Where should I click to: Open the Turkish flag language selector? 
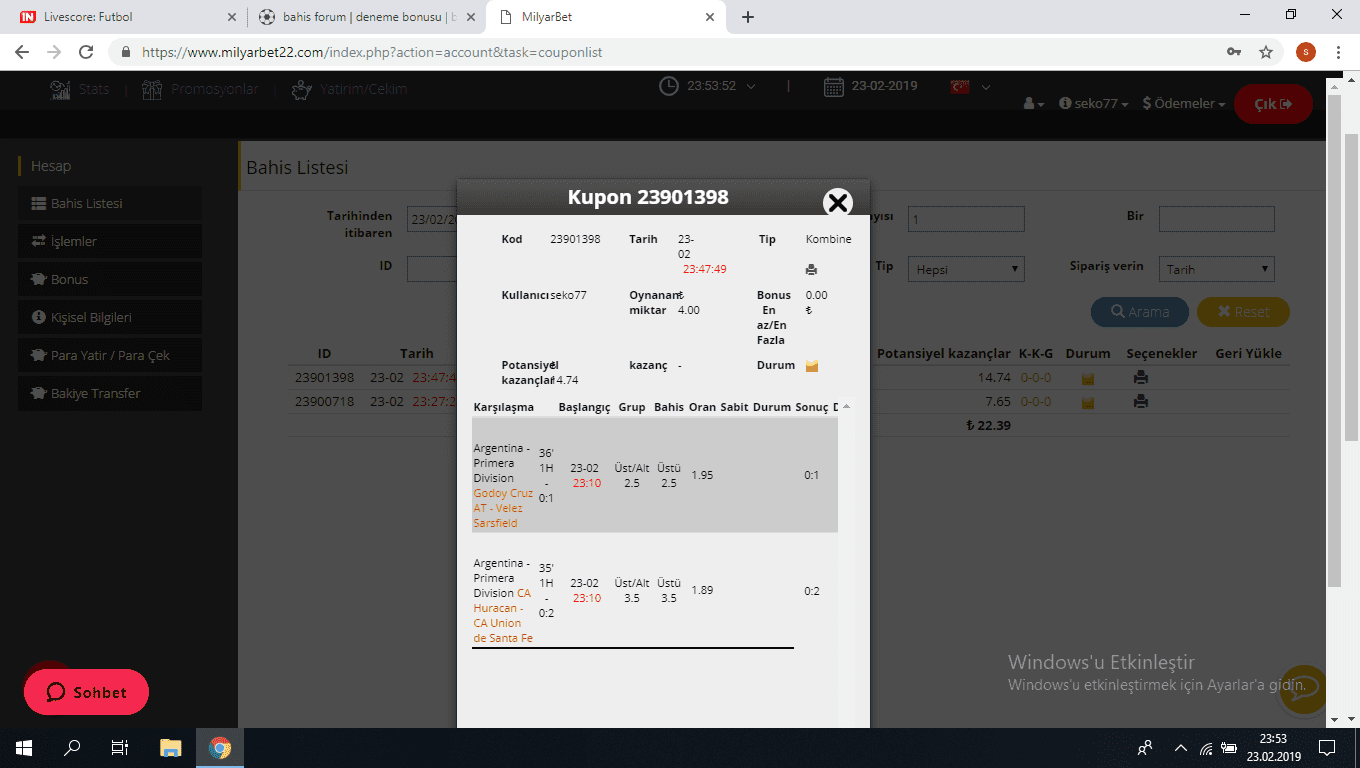(x=970, y=86)
